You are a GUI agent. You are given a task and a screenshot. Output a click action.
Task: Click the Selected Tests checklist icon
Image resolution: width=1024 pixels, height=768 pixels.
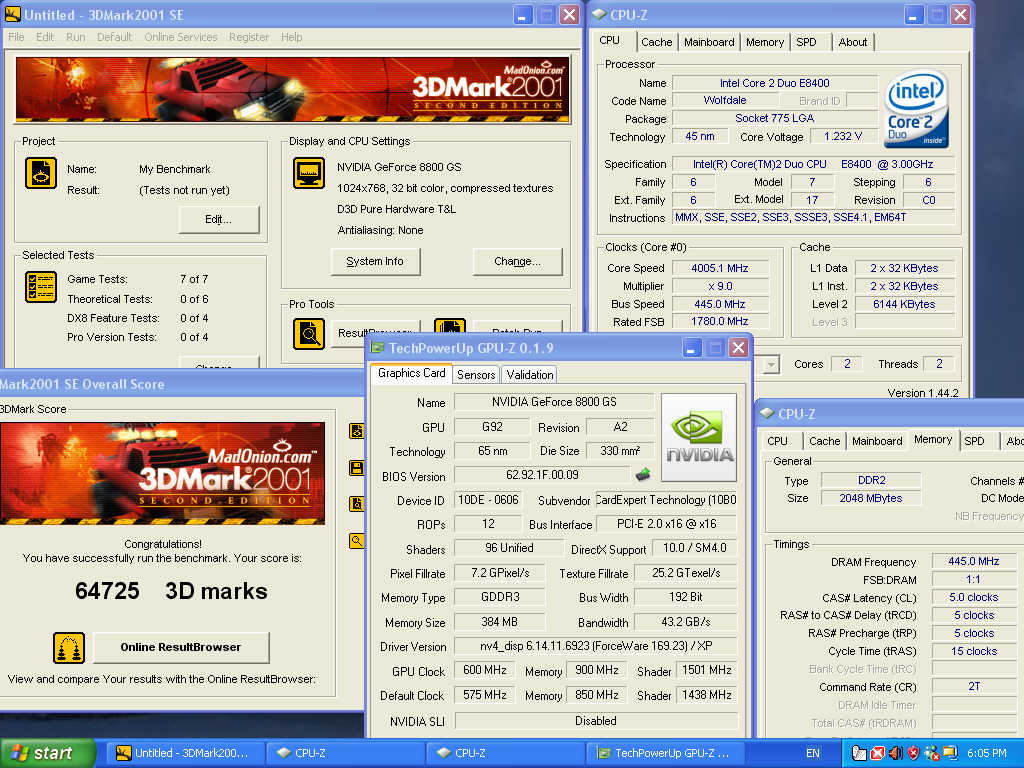tap(40, 287)
